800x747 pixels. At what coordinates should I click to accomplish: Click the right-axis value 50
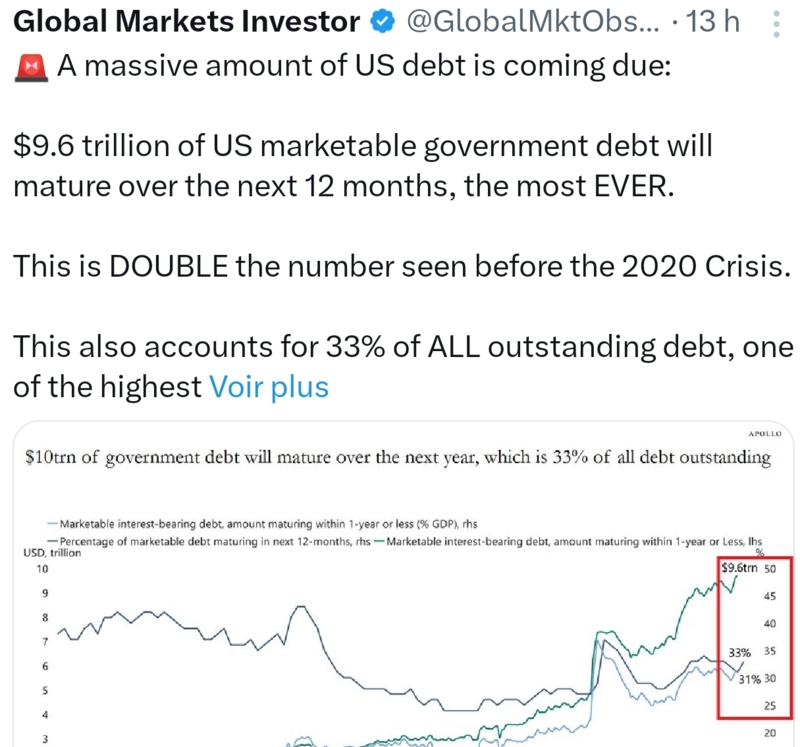771,569
